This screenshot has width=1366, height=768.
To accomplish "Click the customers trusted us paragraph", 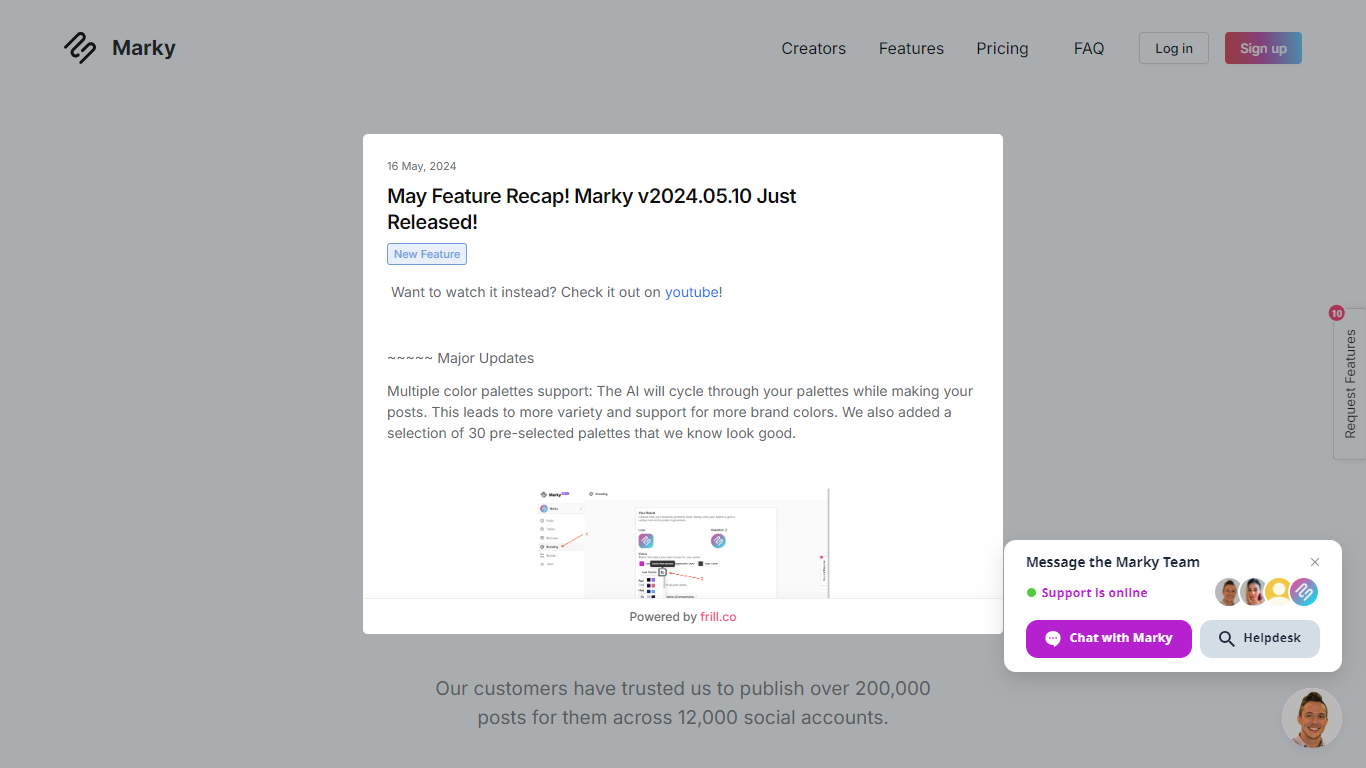I will [x=683, y=703].
